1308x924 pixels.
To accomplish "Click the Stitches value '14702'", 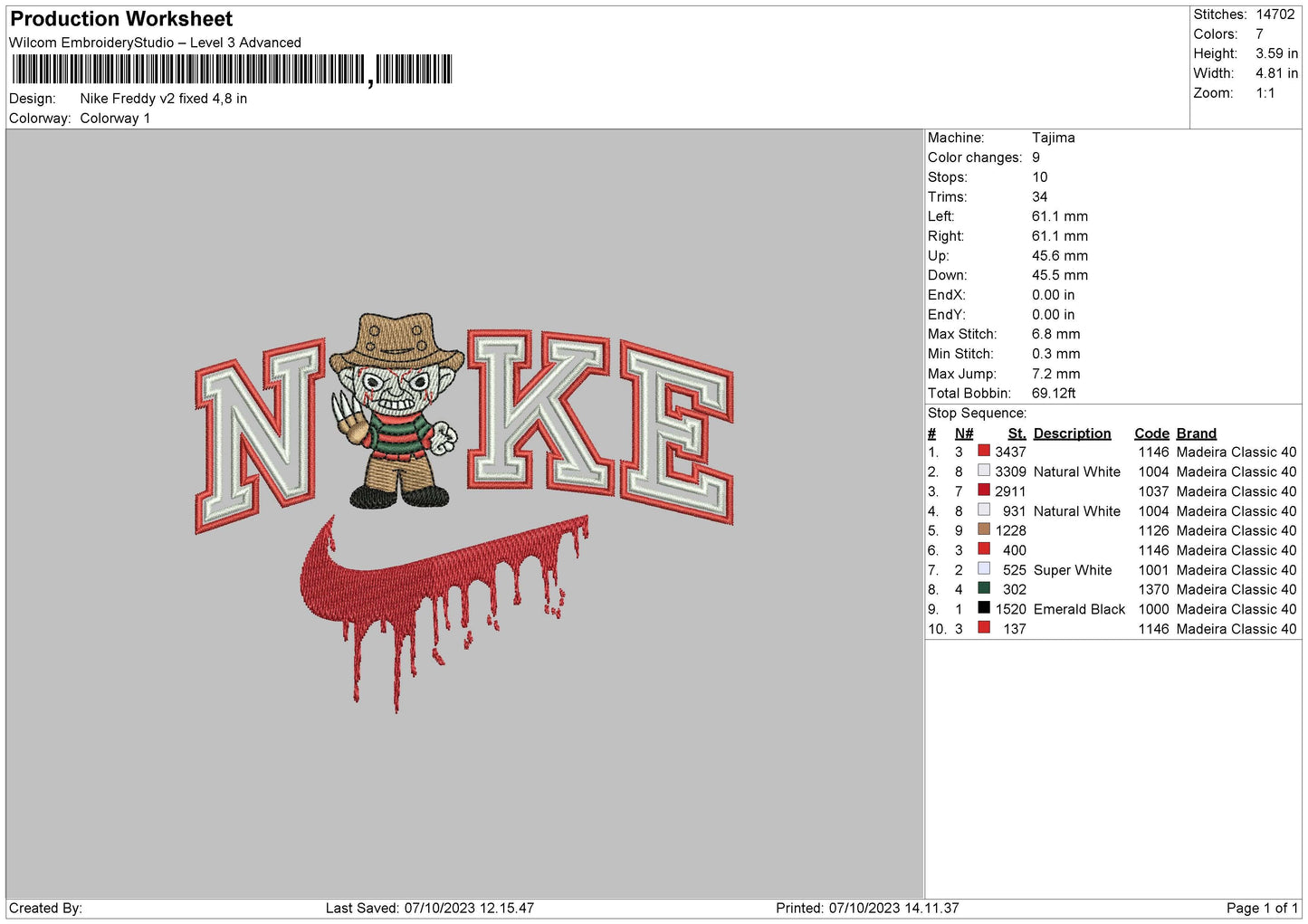I will (1275, 14).
